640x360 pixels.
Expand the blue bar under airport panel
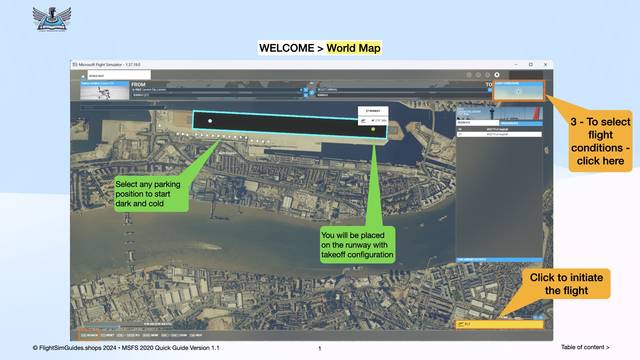point(499,260)
